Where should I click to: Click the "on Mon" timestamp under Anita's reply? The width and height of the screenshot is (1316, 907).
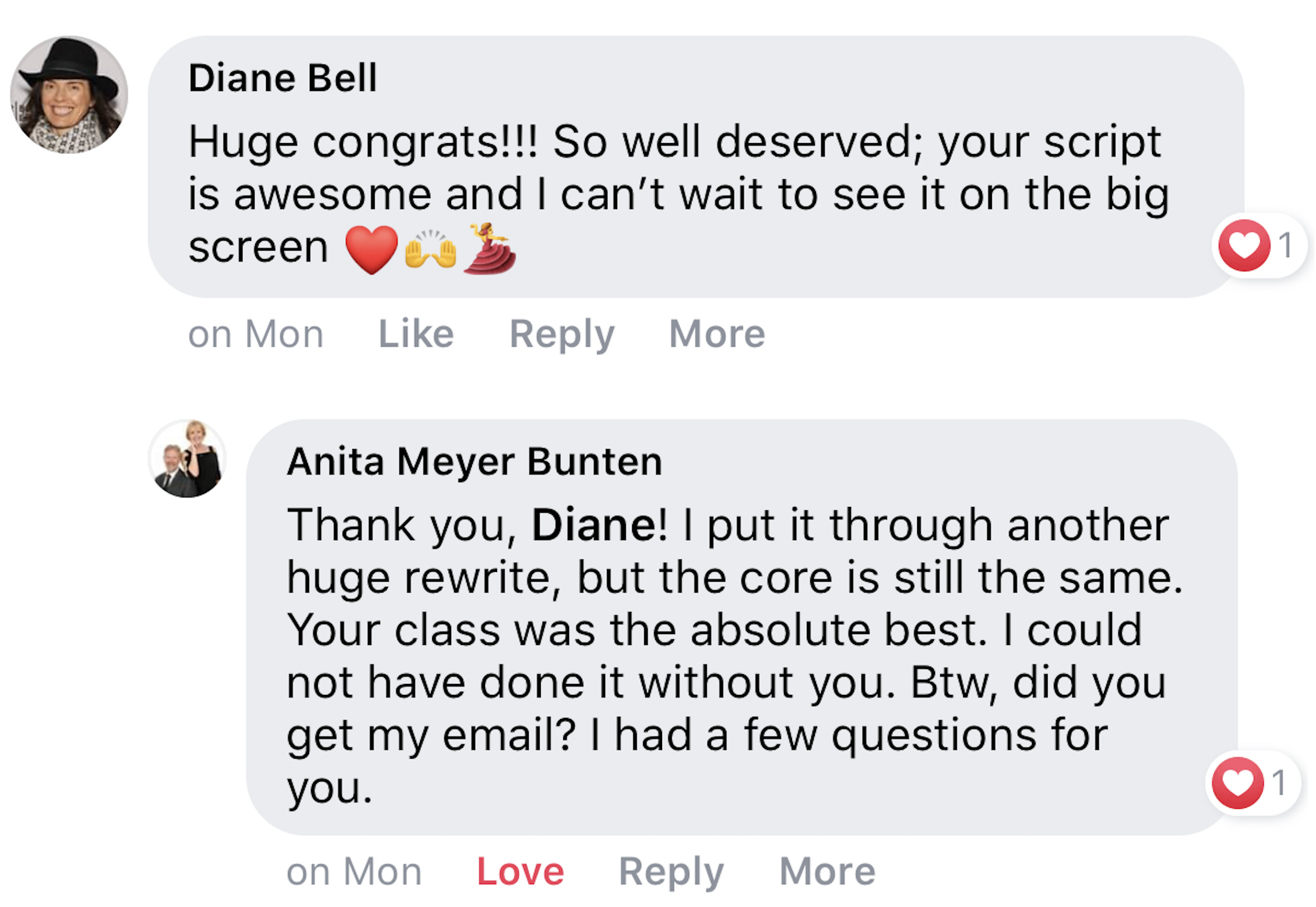(354, 871)
